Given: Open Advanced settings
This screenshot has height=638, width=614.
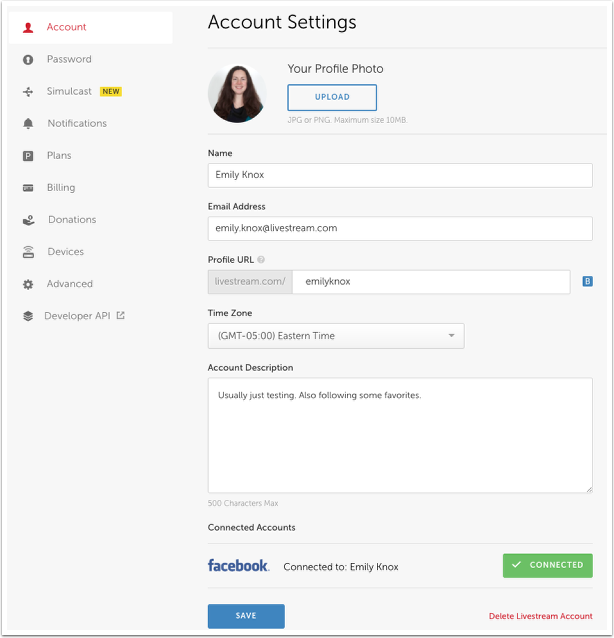Looking at the screenshot, I should pos(70,284).
